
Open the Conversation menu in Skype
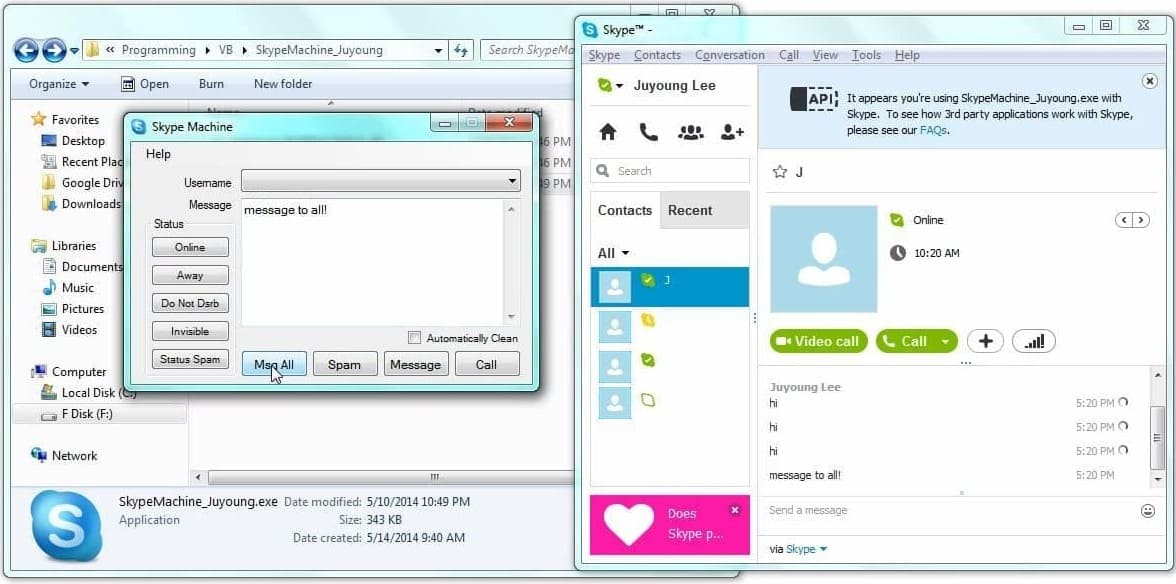729,55
